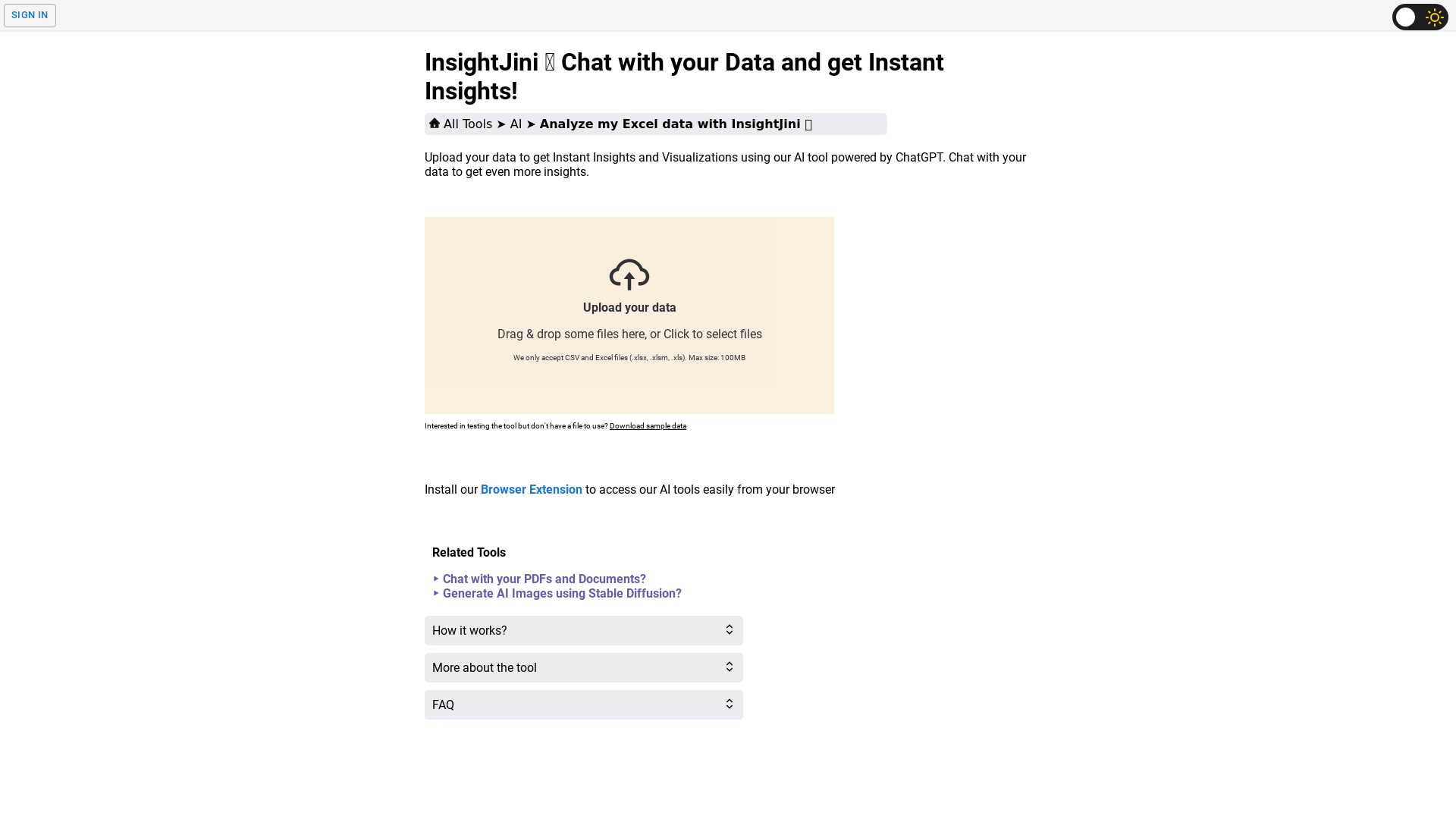The image size is (1456, 819).
Task: Expand the FAQ accordion
Action: click(x=583, y=704)
